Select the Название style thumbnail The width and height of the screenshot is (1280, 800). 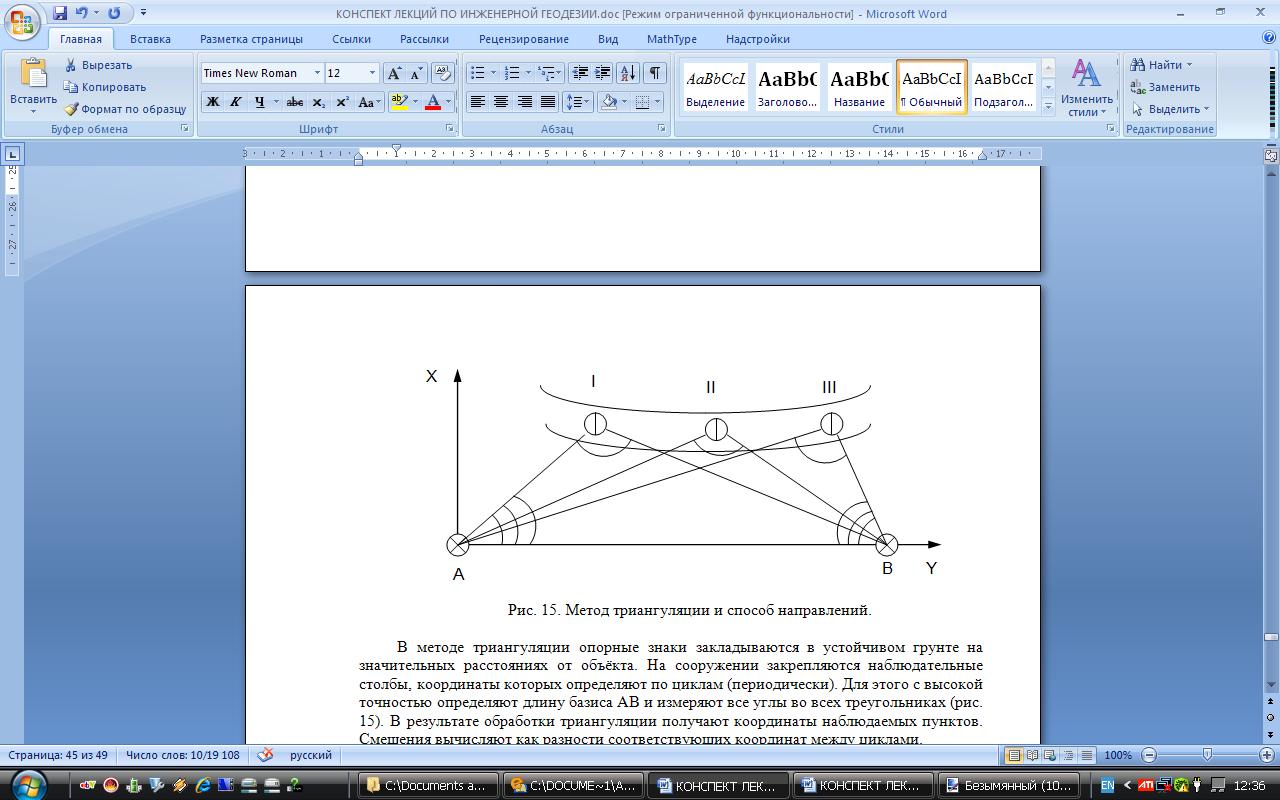click(x=859, y=86)
